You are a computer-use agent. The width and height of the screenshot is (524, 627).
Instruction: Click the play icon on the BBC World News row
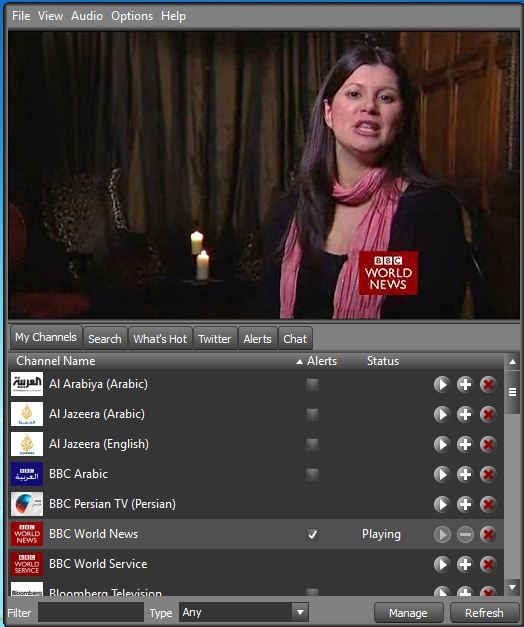[442, 535]
